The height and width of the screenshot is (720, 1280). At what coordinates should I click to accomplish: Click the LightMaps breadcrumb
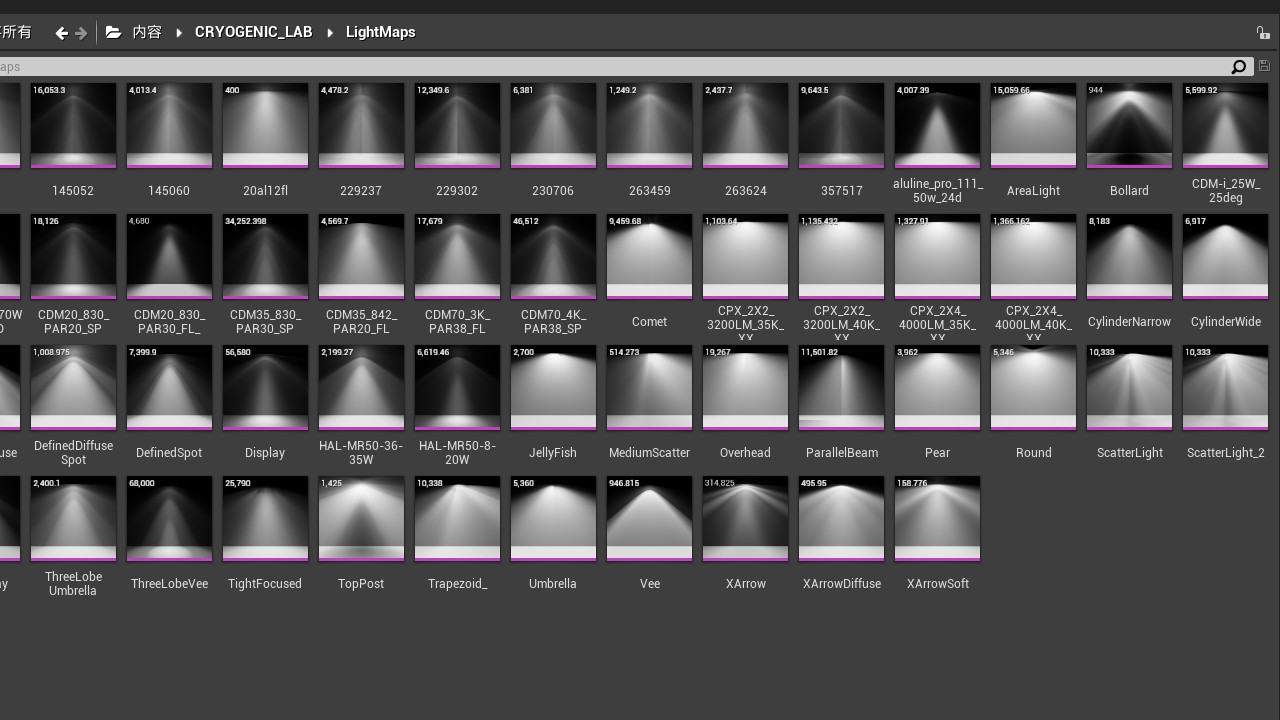tap(380, 33)
